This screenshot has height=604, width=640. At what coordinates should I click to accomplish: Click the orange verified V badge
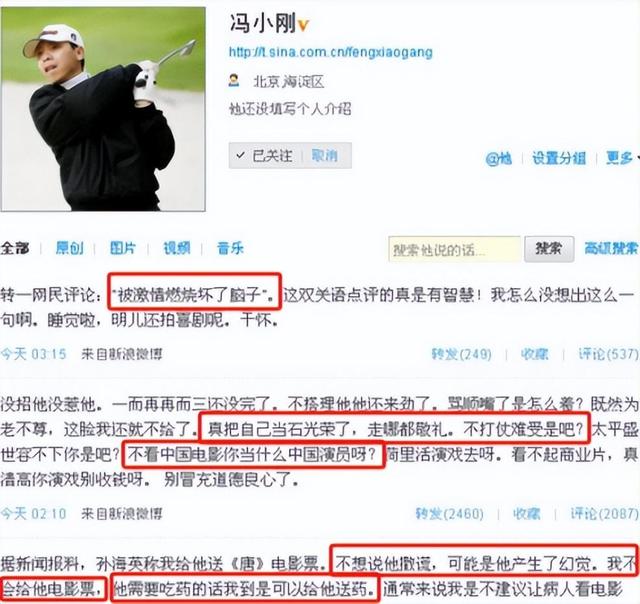(x=303, y=26)
